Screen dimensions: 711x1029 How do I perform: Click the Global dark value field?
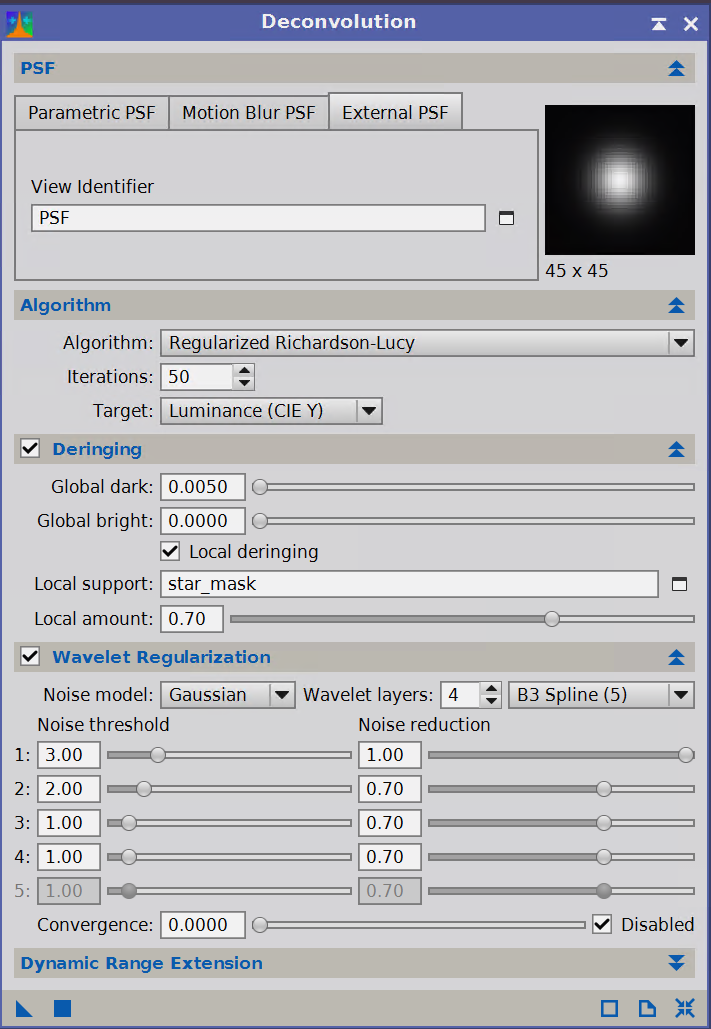[203, 487]
